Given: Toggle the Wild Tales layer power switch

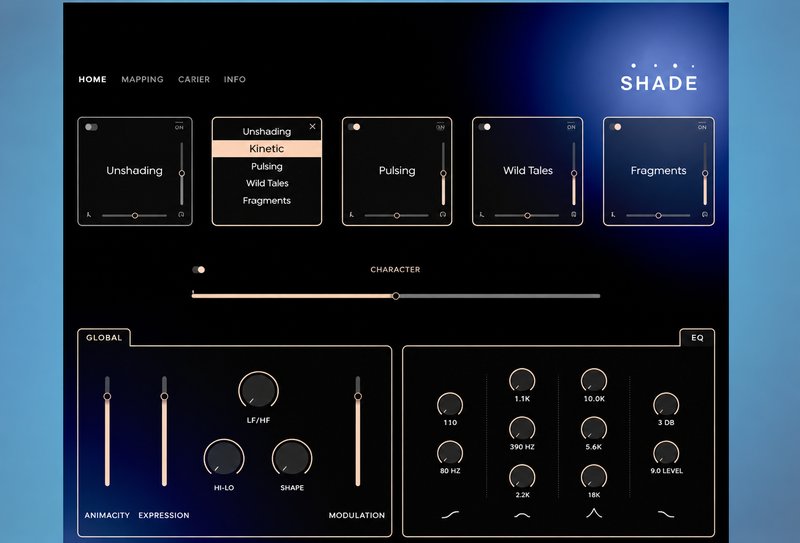Looking at the screenshot, I should (485, 127).
